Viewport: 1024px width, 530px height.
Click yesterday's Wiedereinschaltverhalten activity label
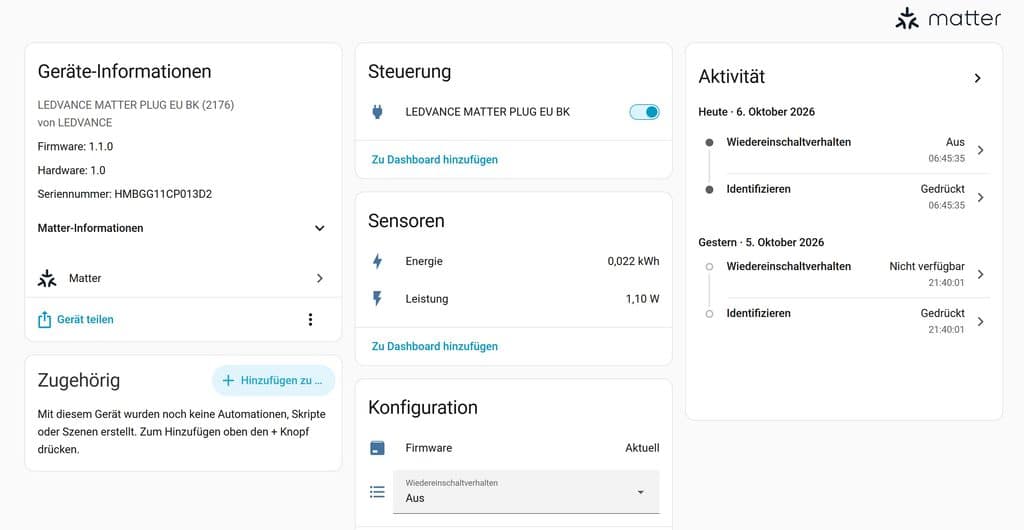pyautogui.click(x=788, y=266)
